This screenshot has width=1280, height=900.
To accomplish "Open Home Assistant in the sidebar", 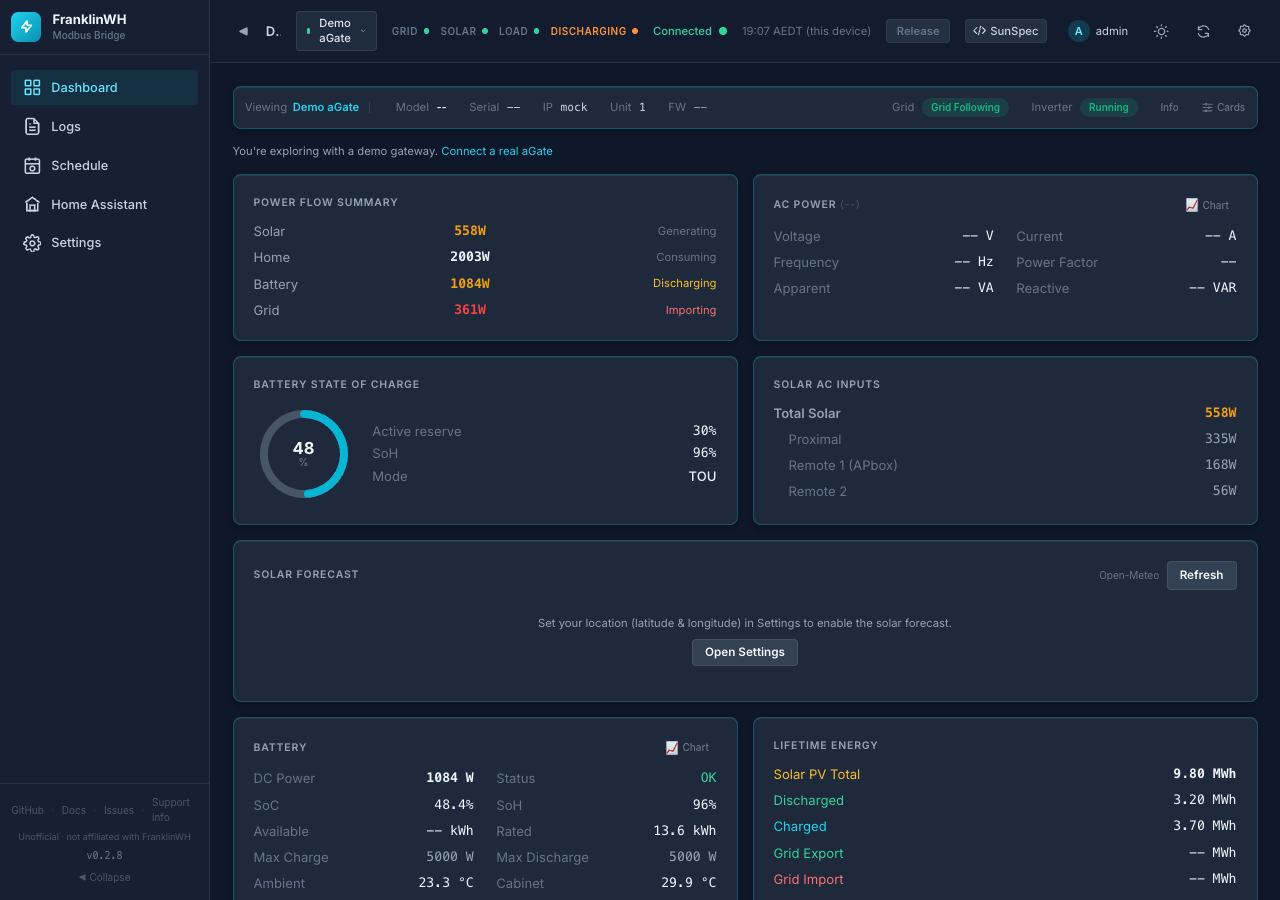I will (x=104, y=204).
